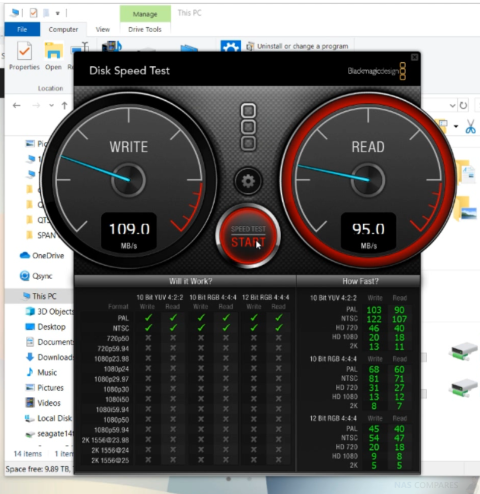480x494 pixels.
Task: Start the disk speed test
Action: [248, 236]
